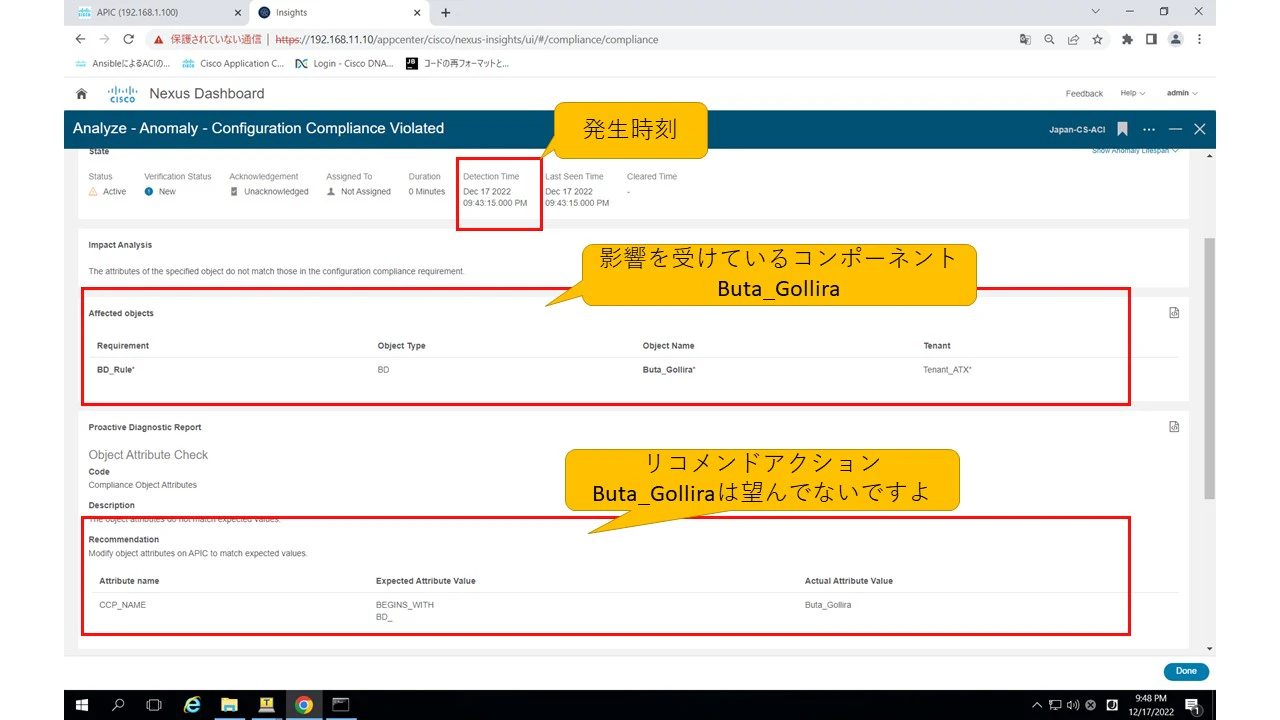Click the Done button
The image size is (1280, 720).
click(1186, 671)
